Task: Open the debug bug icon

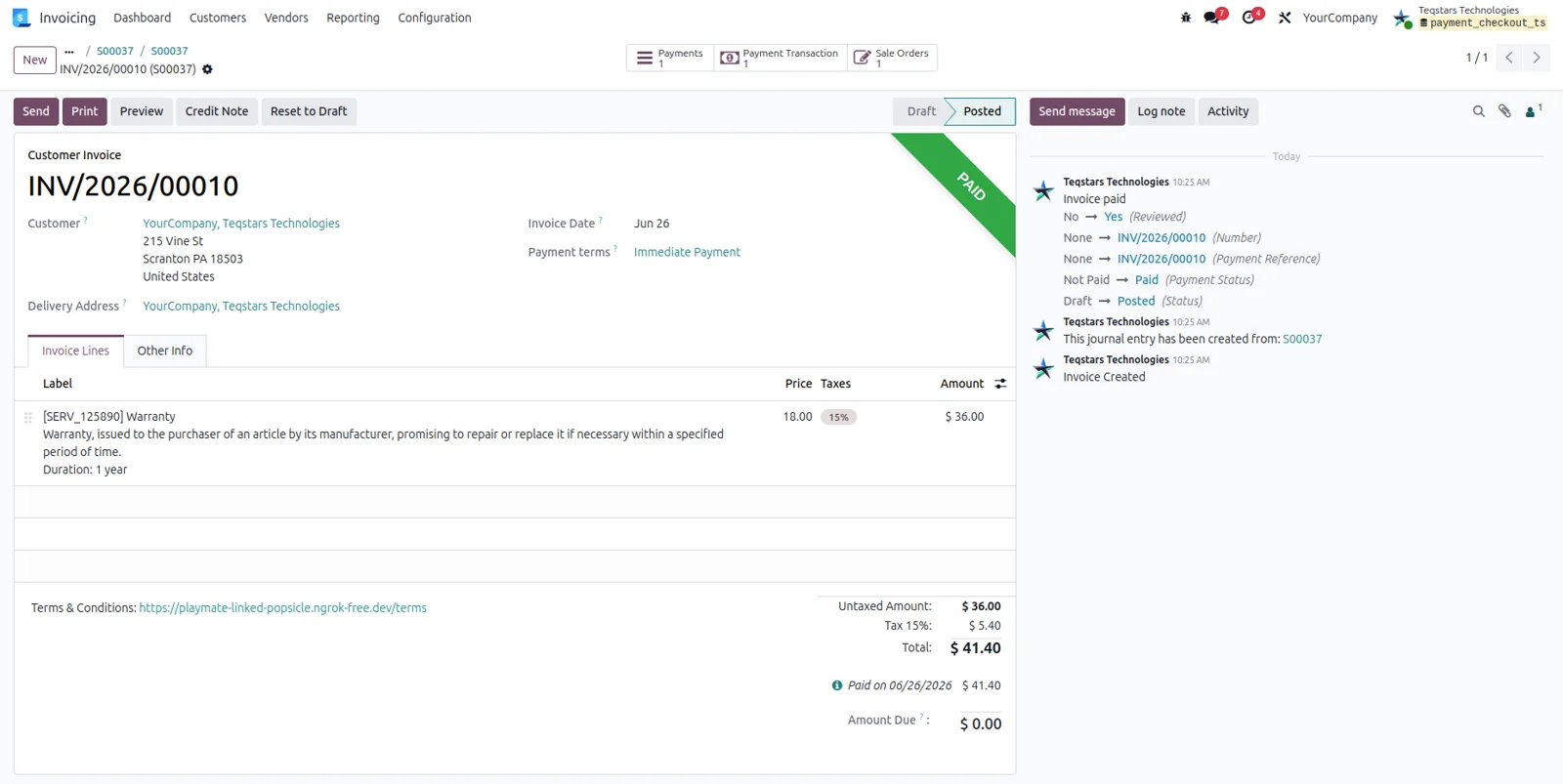Action: (1186, 18)
